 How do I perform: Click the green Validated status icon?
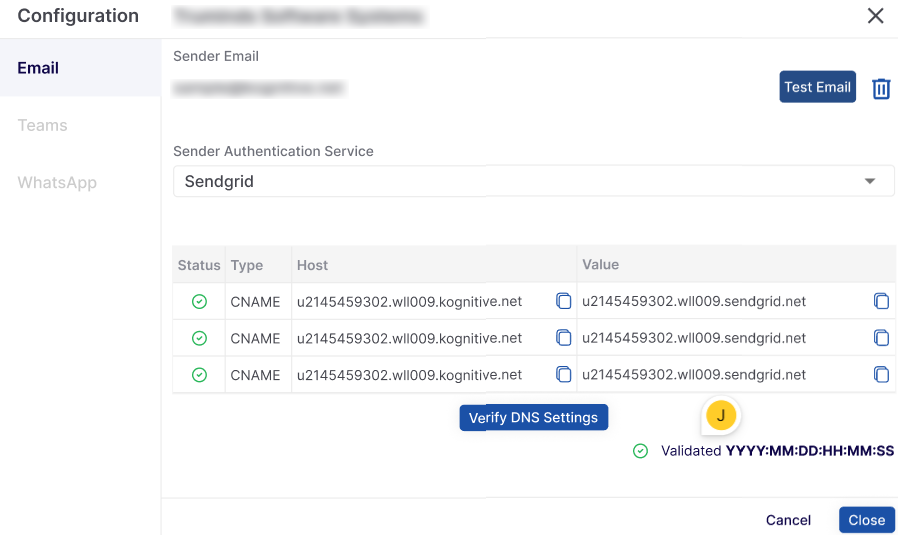coord(640,451)
